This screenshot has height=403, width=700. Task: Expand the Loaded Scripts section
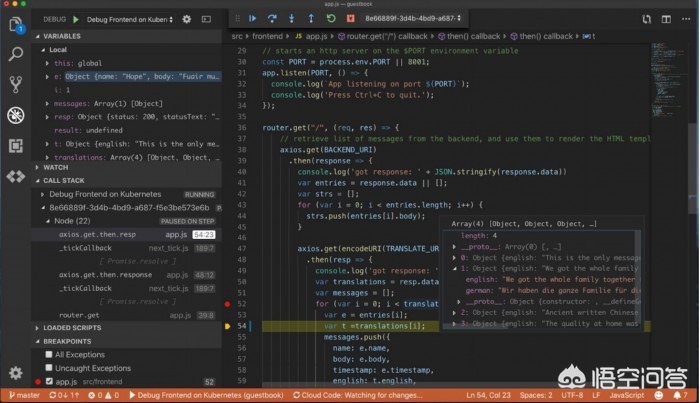pos(73,327)
